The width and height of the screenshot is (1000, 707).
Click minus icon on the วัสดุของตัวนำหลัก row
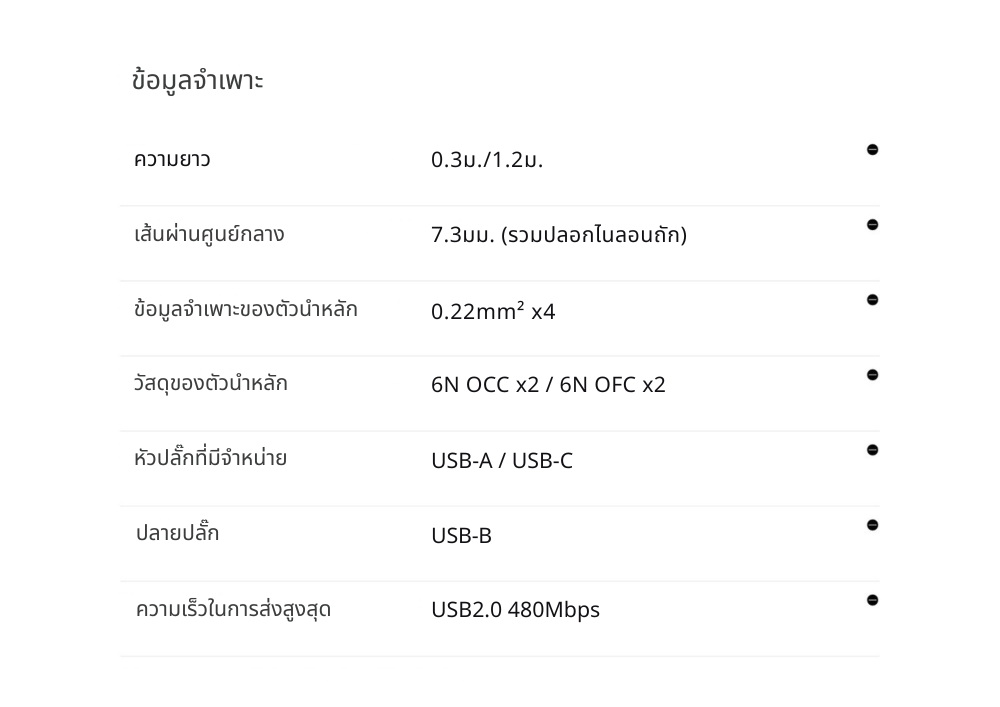pos(872,375)
